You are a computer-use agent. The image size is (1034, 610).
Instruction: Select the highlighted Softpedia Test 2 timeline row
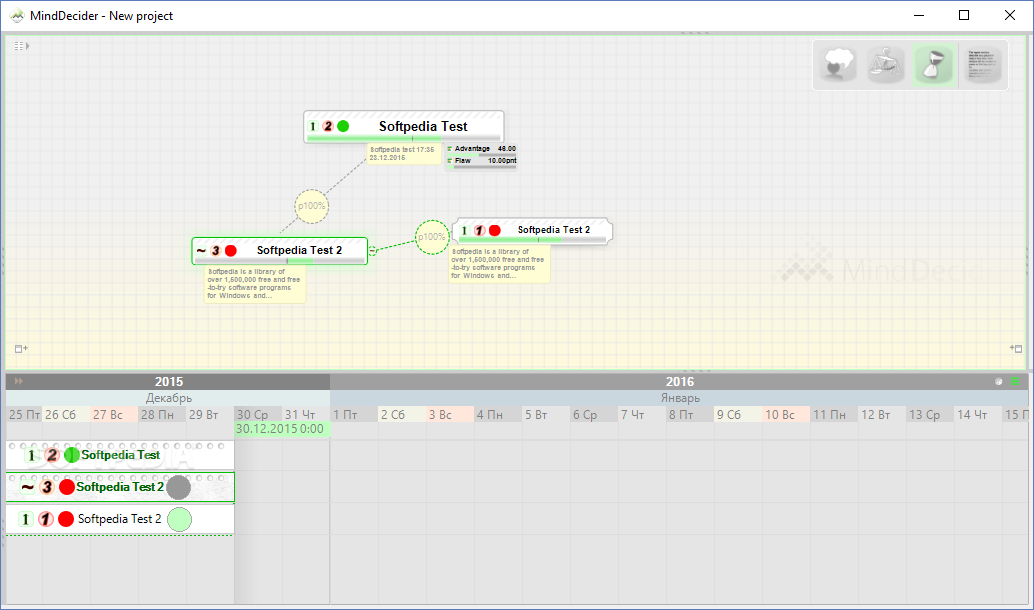point(120,487)
